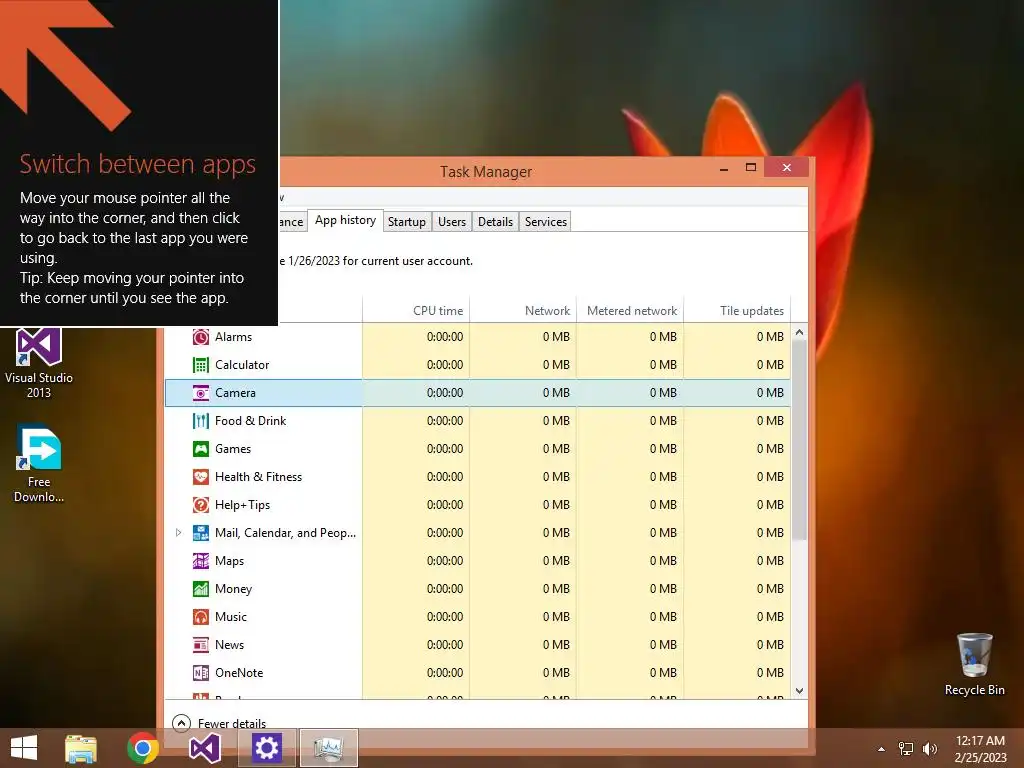Show hidden icons in system tray

881,749
